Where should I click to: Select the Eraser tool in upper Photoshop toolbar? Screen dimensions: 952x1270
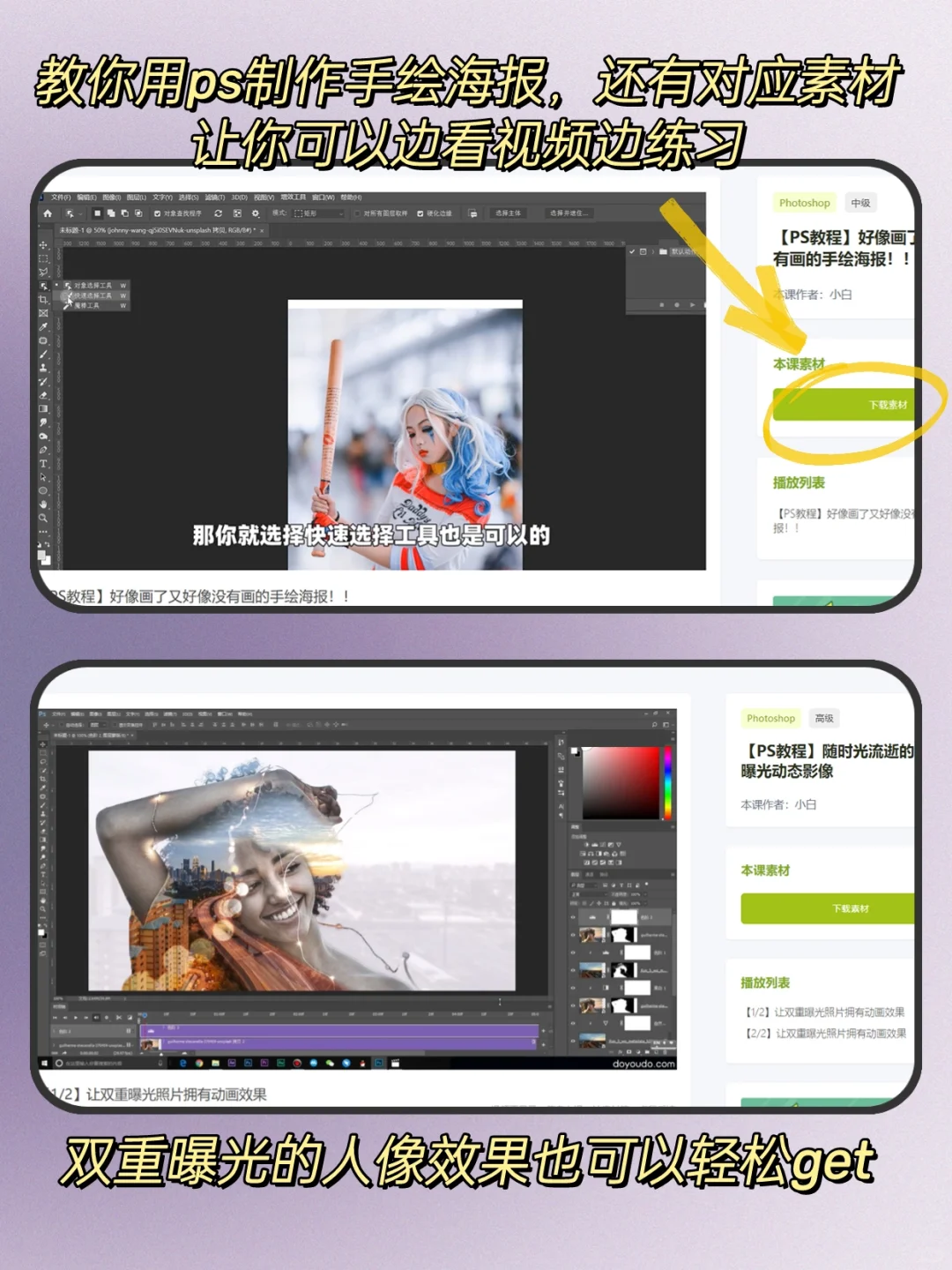point(43,395)
